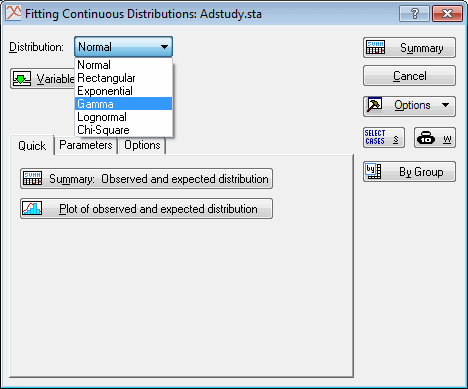Select Normal in the distribution list
The height and width of the screenshot is (389, 468).
point(123,65)
